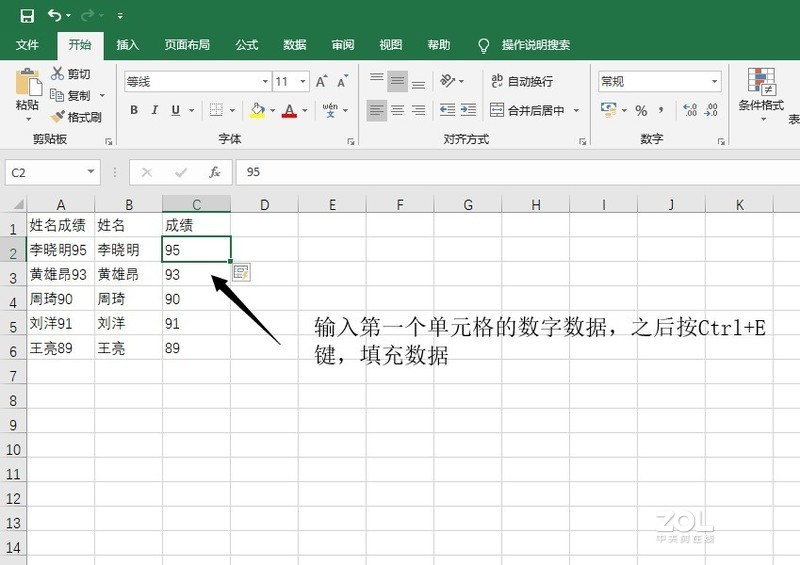
Task: Switch to the 审阅 ribbon tab
Action: pyautogui.click(x=343, y=45)
